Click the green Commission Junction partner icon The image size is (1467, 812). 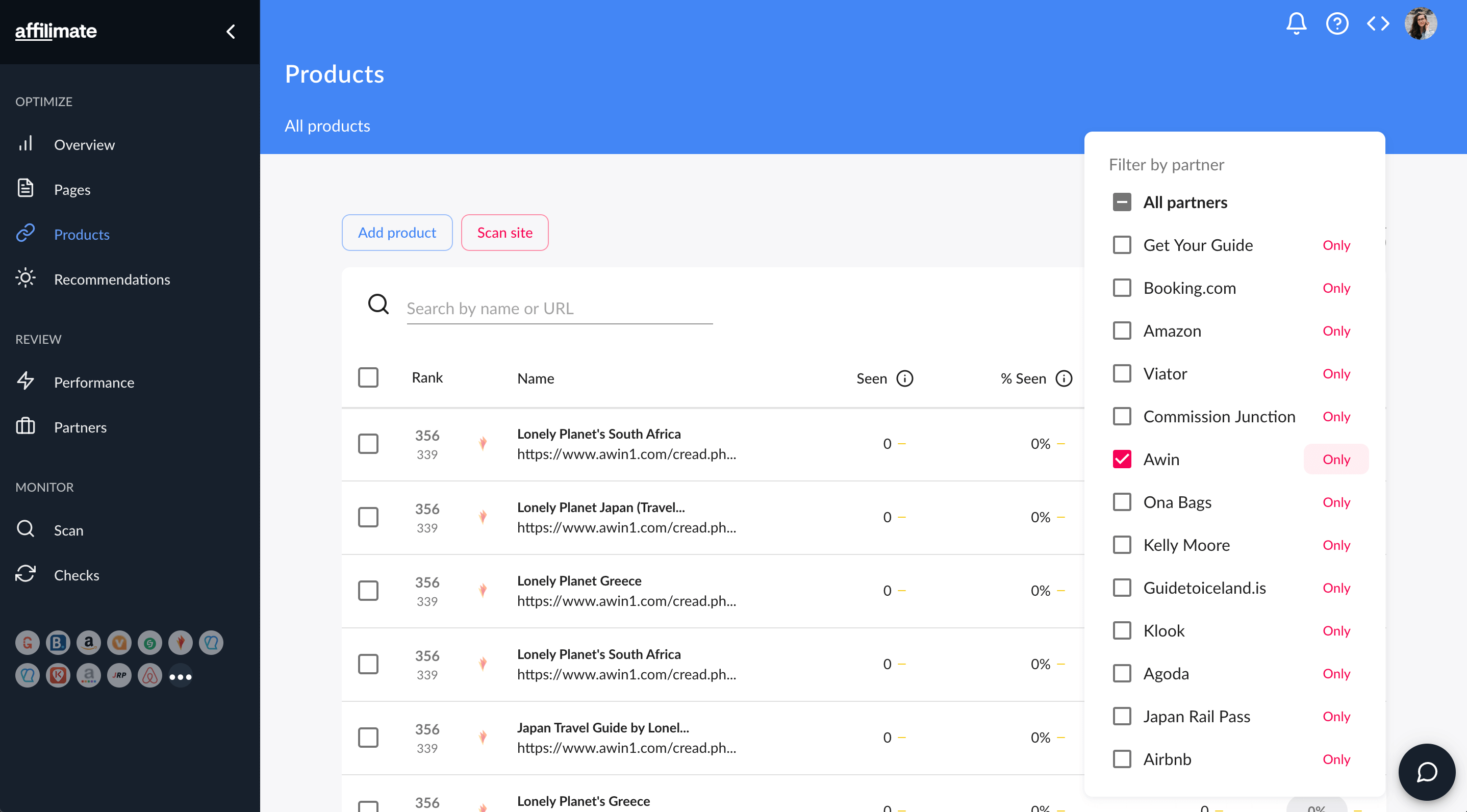pos(150,643)
